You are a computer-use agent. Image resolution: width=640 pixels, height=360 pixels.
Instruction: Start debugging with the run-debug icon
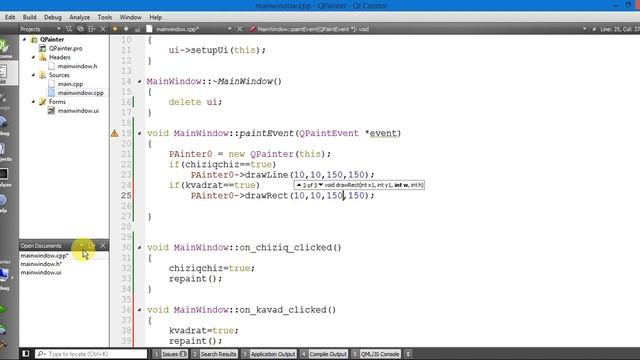pos(4,329)
